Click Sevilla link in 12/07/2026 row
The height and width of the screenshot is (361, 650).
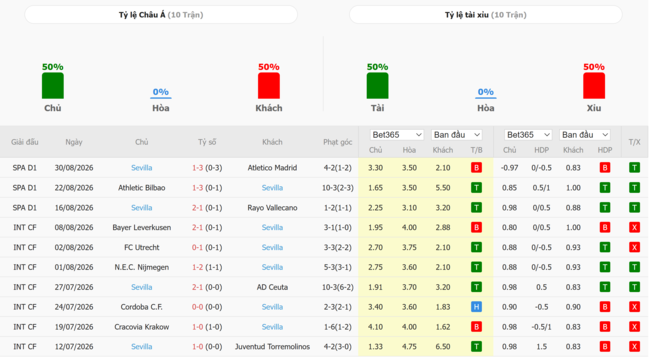pos(141,347)
